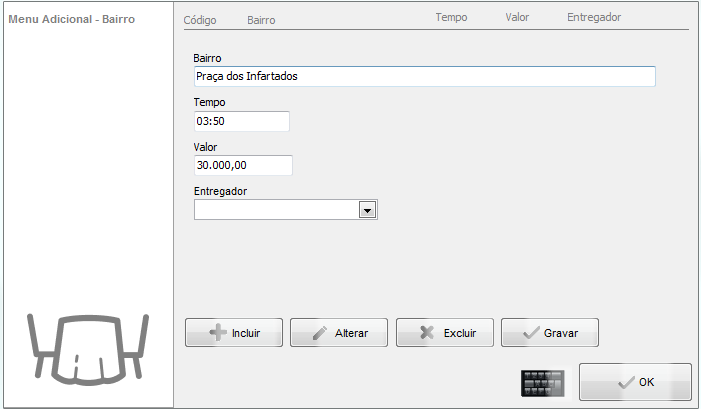Click the Tempo column header
Viewport: 701px width, 409px height.
[x=451, y=17]
